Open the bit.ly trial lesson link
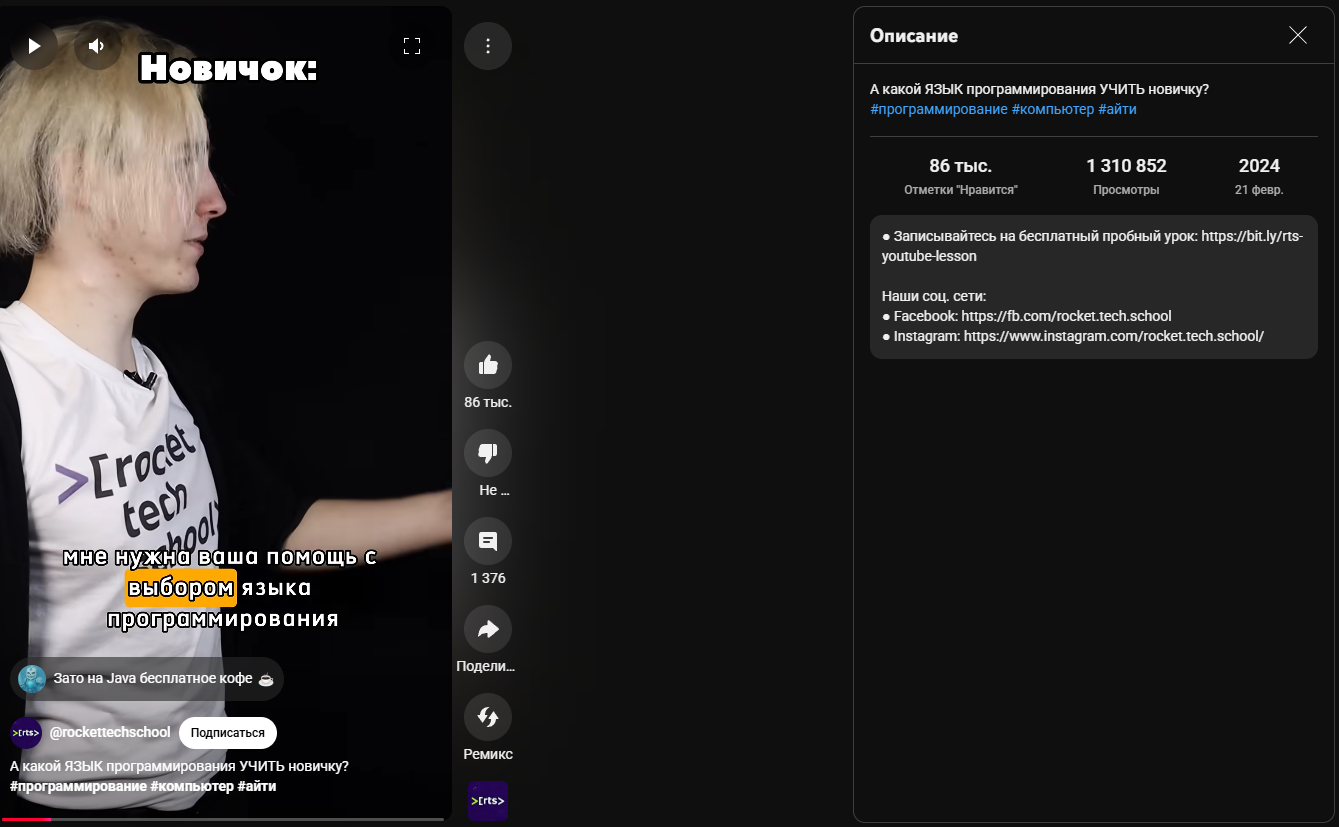 point(1093,246)
